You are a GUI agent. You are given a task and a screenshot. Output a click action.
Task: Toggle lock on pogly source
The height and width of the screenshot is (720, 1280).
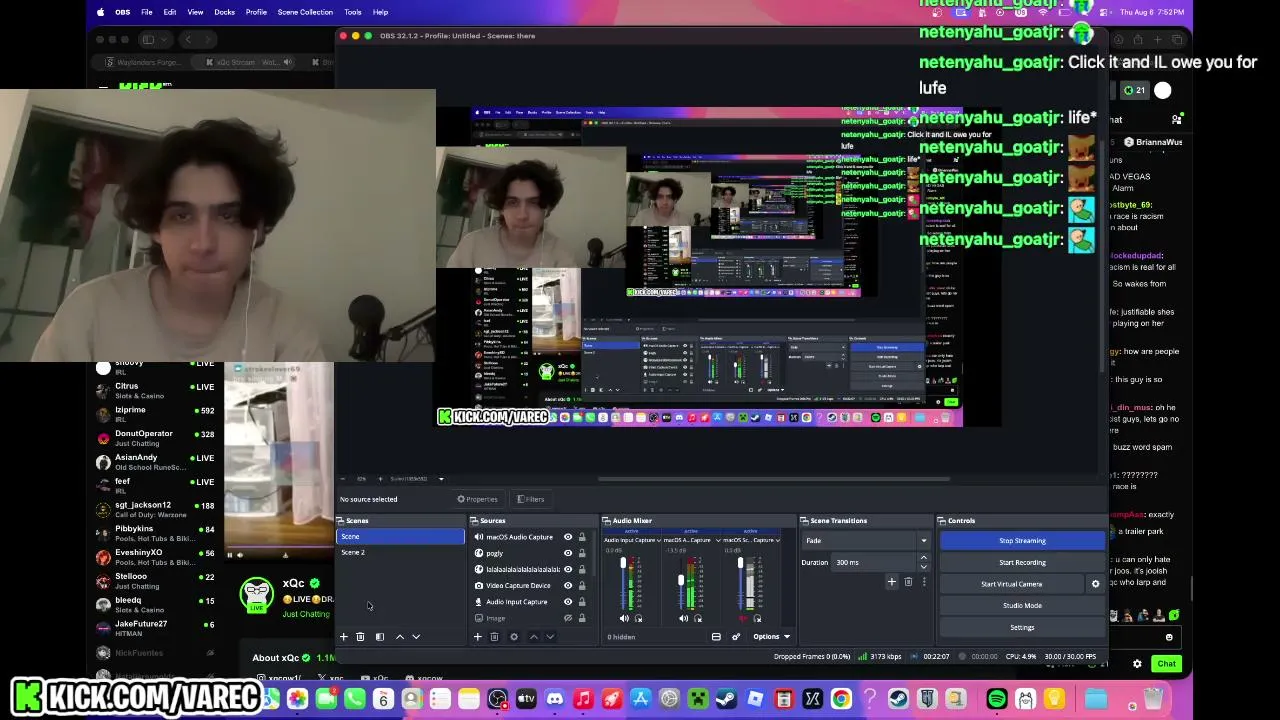pos(582,553)
